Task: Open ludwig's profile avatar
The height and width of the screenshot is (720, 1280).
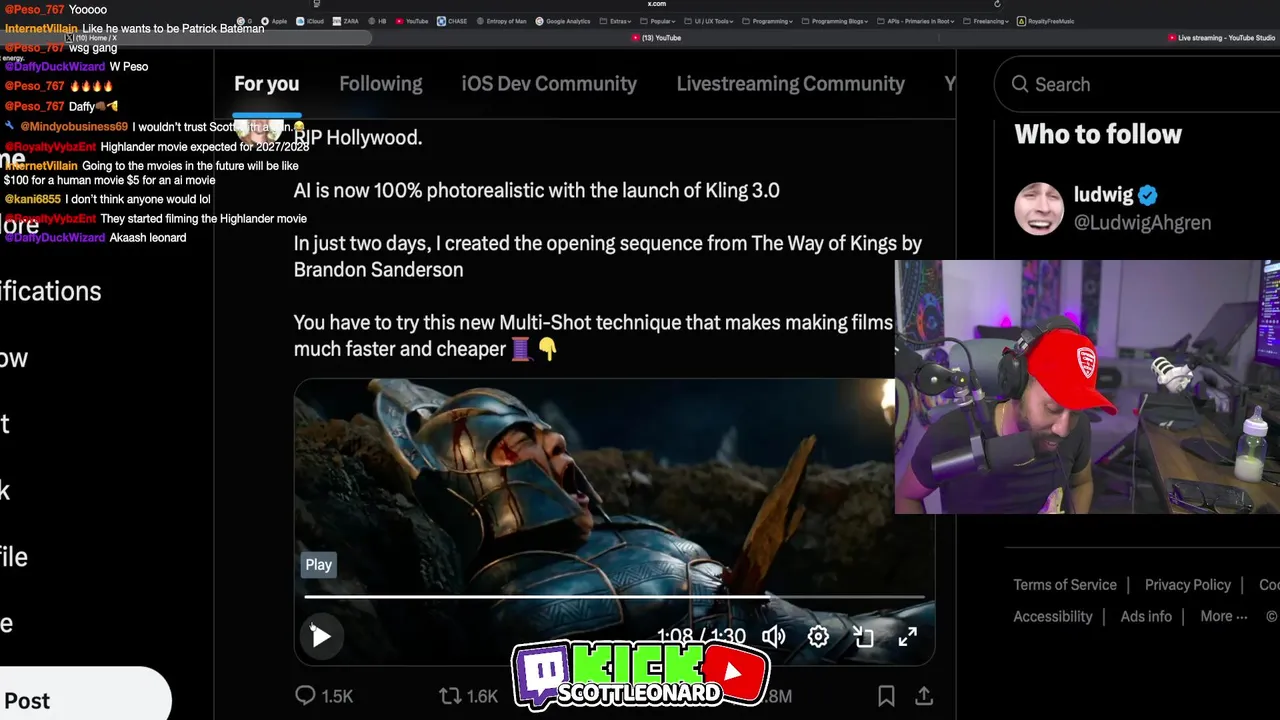Action: coord(1039,208)
